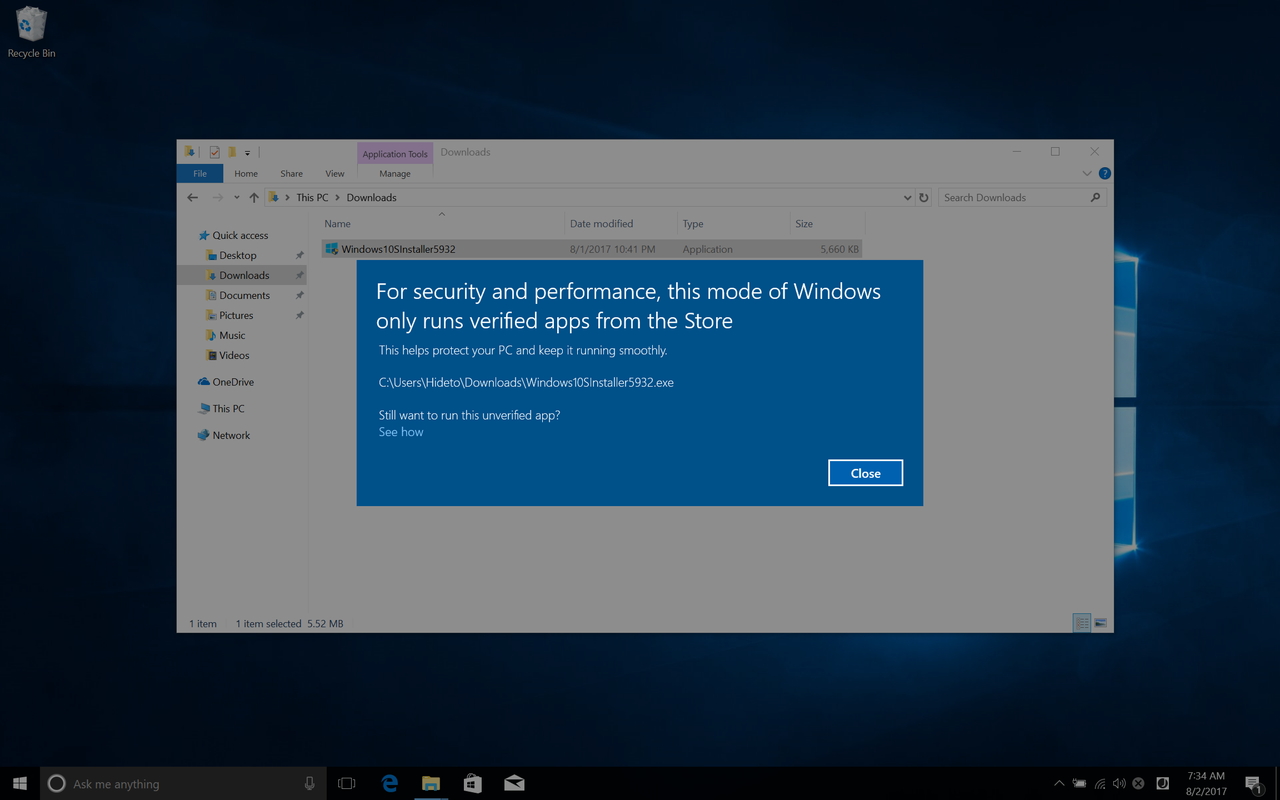
Task: Click the Cortana microphone icon
Action: (309, 784)
